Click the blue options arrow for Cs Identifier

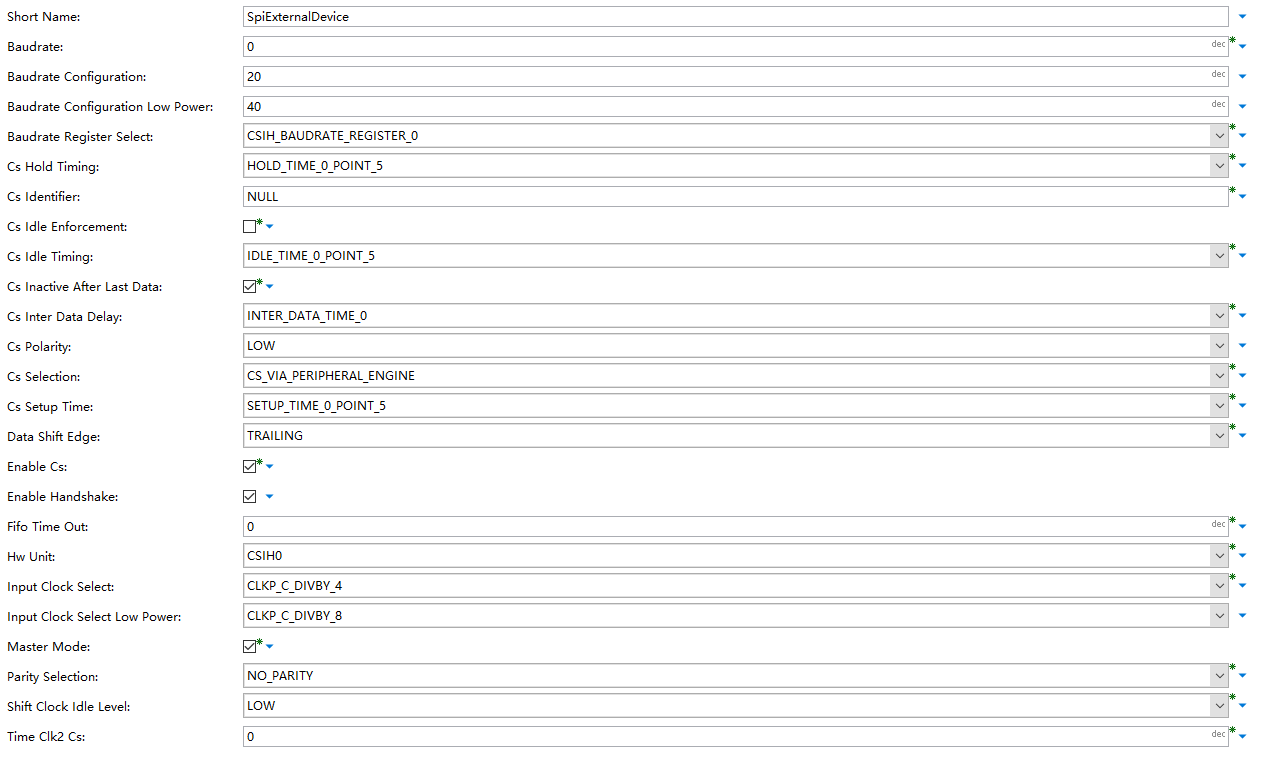1240,195
